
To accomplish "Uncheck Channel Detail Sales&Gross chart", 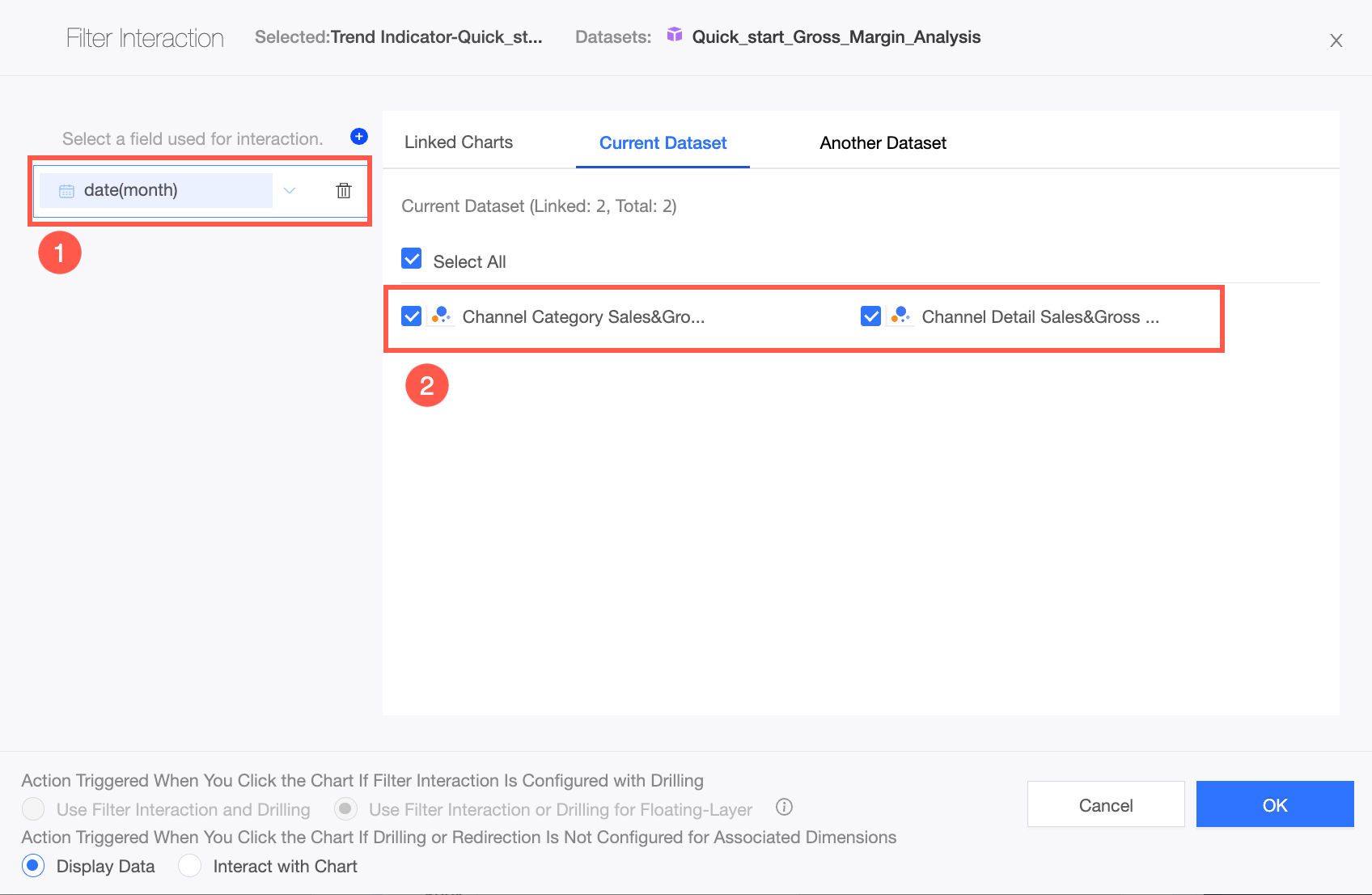I will coord(871,316).
